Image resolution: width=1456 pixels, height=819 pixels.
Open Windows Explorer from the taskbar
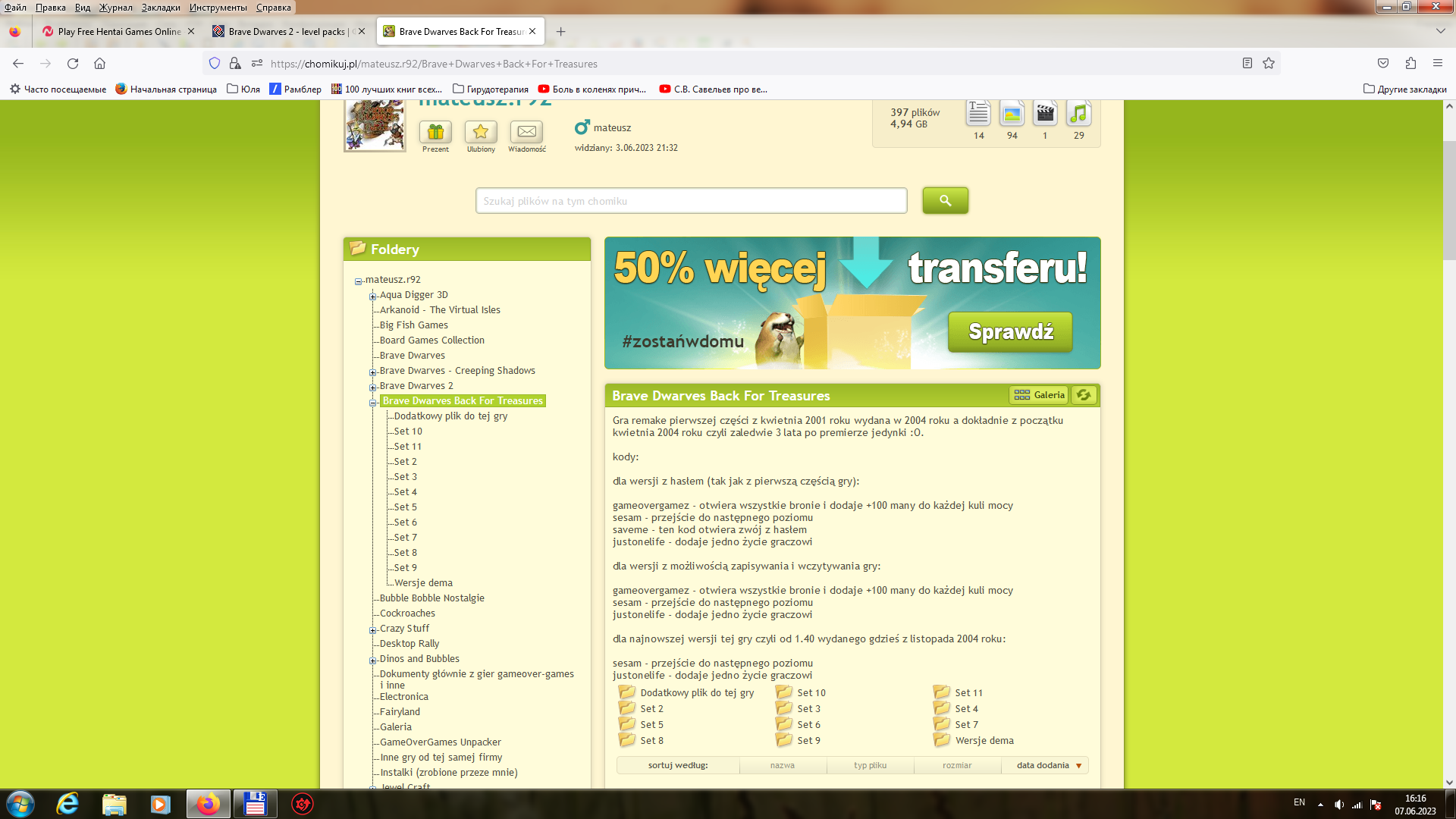[x=114, y=804]
